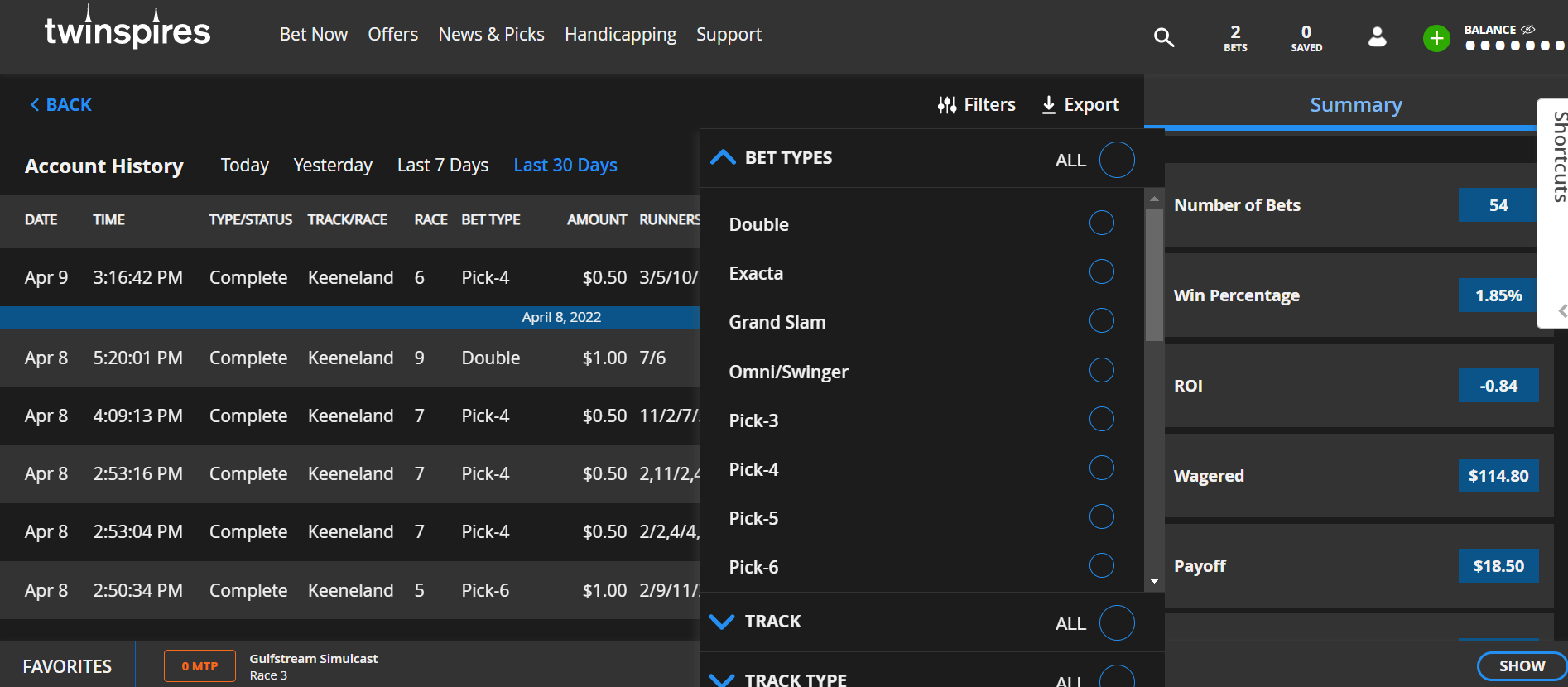
Task: Click bet types scrollbar down arrow
Action: [1154, 581]
